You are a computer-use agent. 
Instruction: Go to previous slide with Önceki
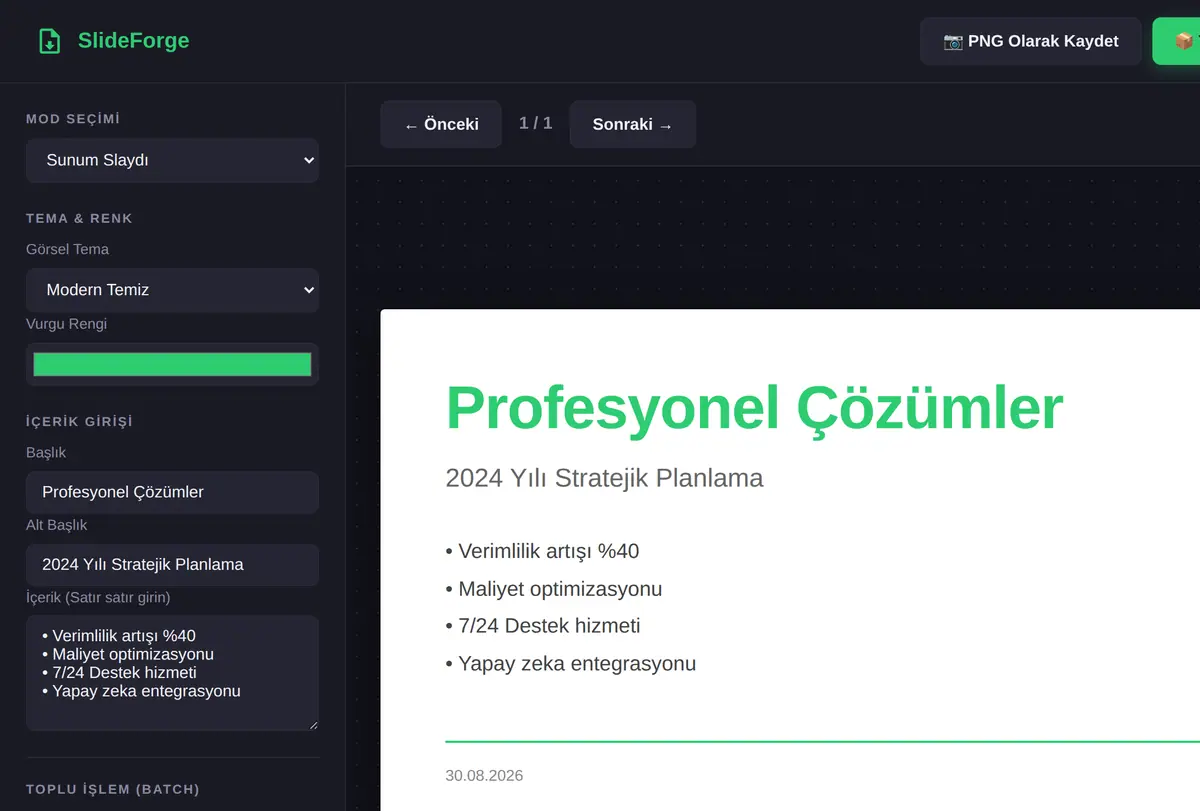441,124
